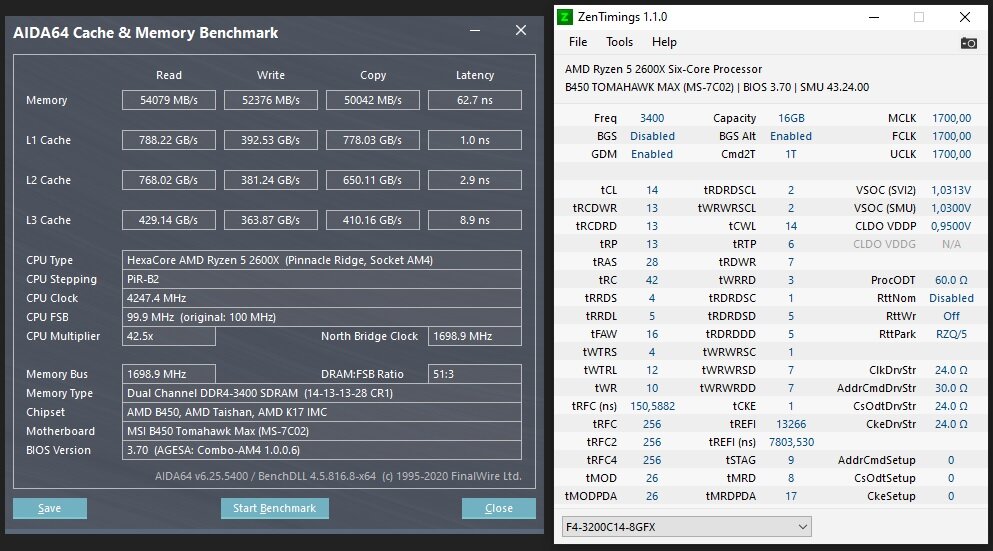Select Memory Copy value 50042 MB/s
993x551 pixels.
click(372, 100)
